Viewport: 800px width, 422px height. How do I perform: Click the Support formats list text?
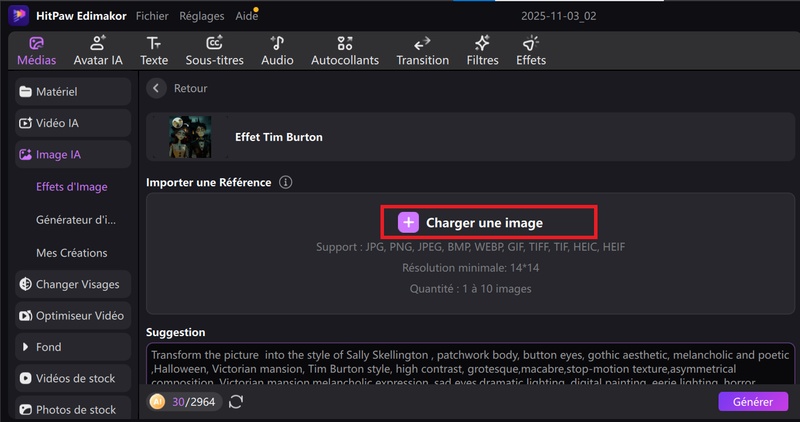470,247
